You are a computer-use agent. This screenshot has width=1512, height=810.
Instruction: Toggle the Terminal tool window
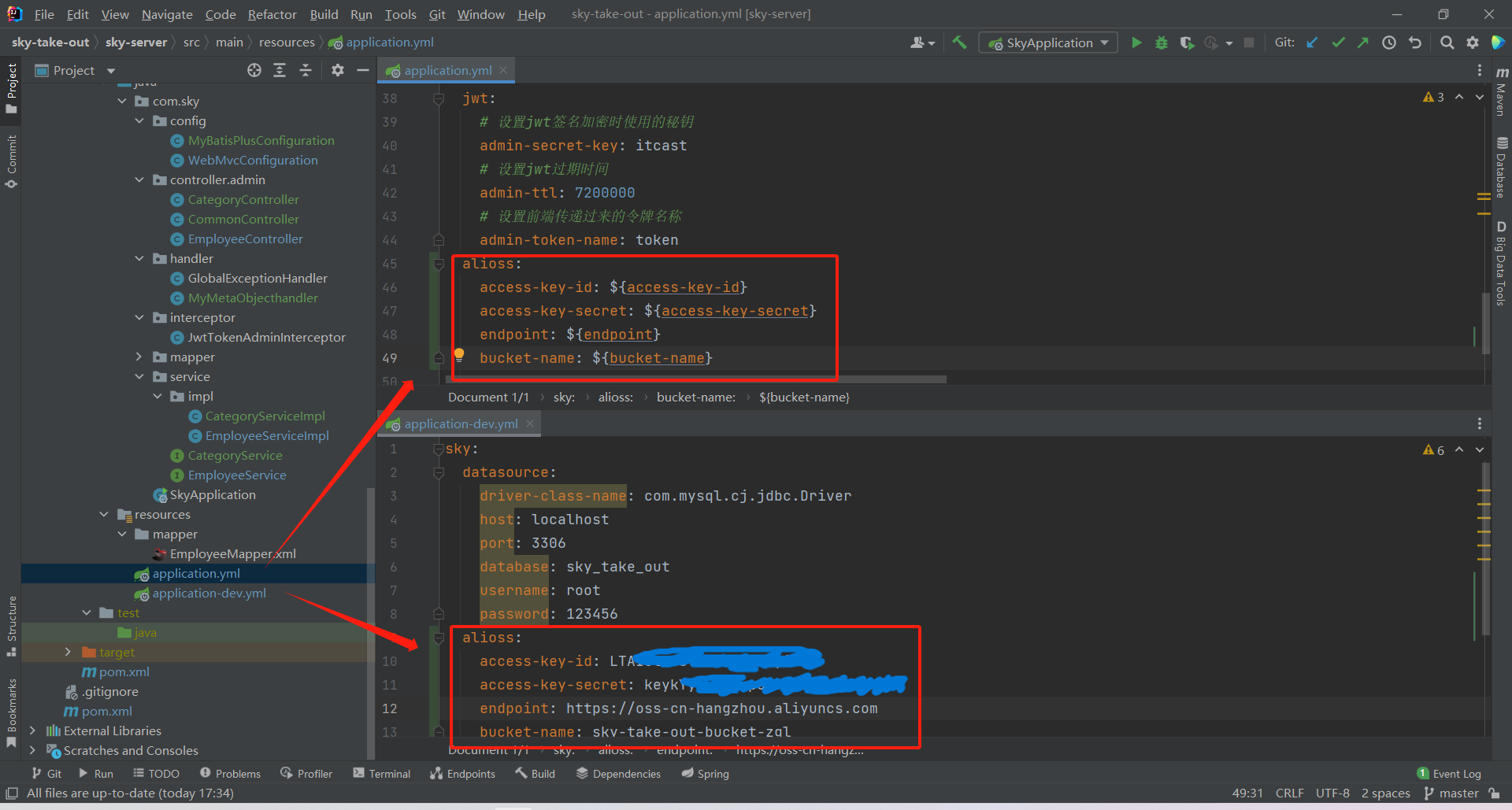tap(382, 774)
